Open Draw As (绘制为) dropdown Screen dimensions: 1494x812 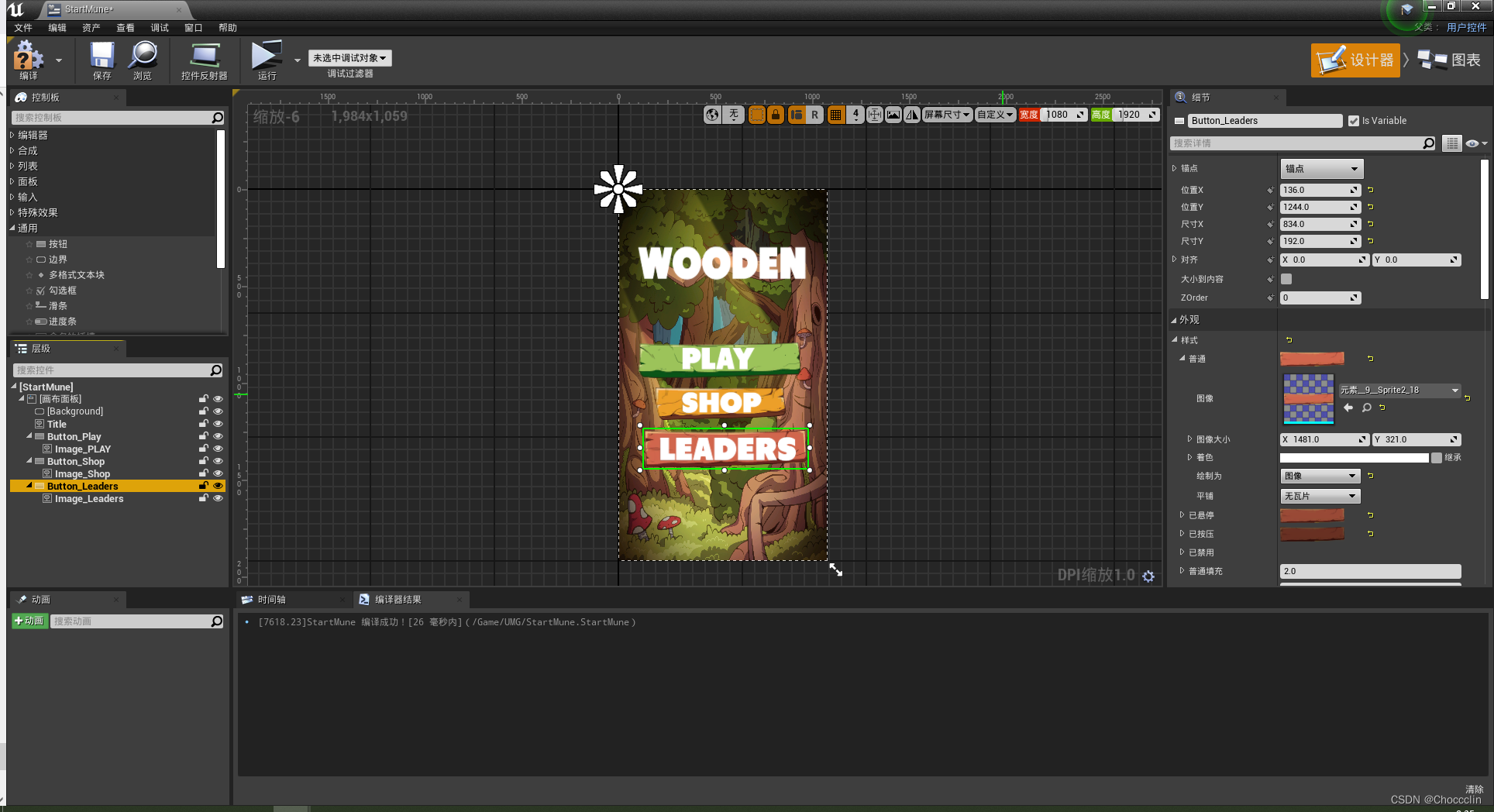point(1320,476)
